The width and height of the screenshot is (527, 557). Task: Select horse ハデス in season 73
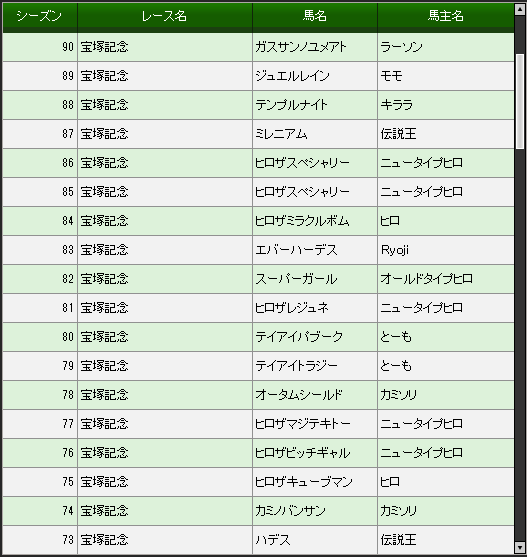click(x=273, y=540)
